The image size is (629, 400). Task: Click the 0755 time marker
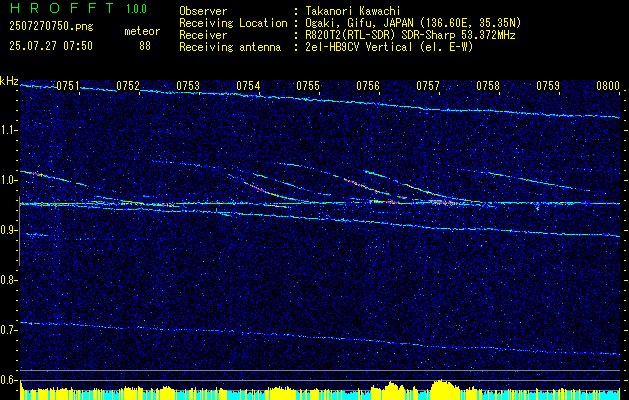coord(308,86)
